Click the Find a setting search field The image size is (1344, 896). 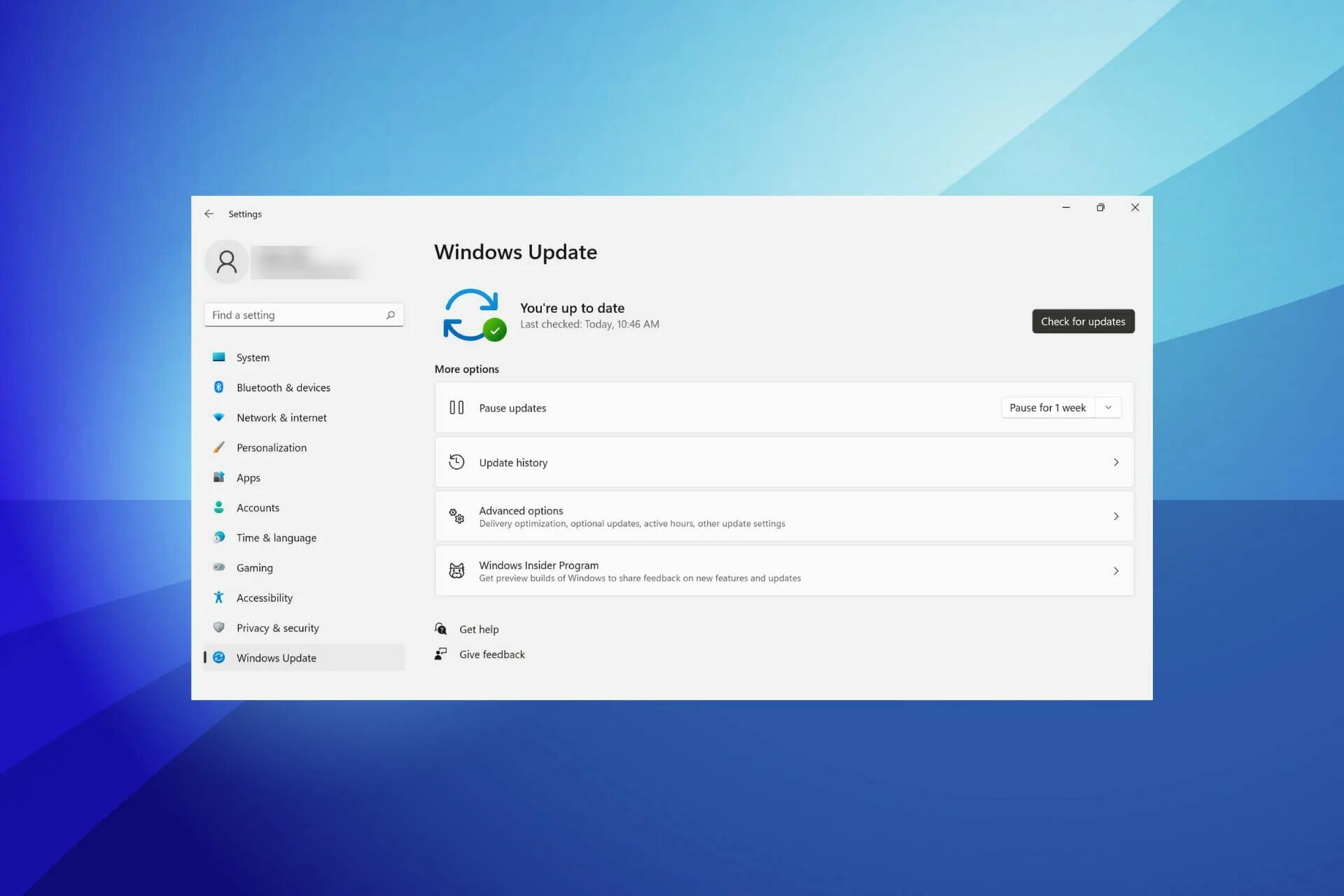tap(294, 315)
